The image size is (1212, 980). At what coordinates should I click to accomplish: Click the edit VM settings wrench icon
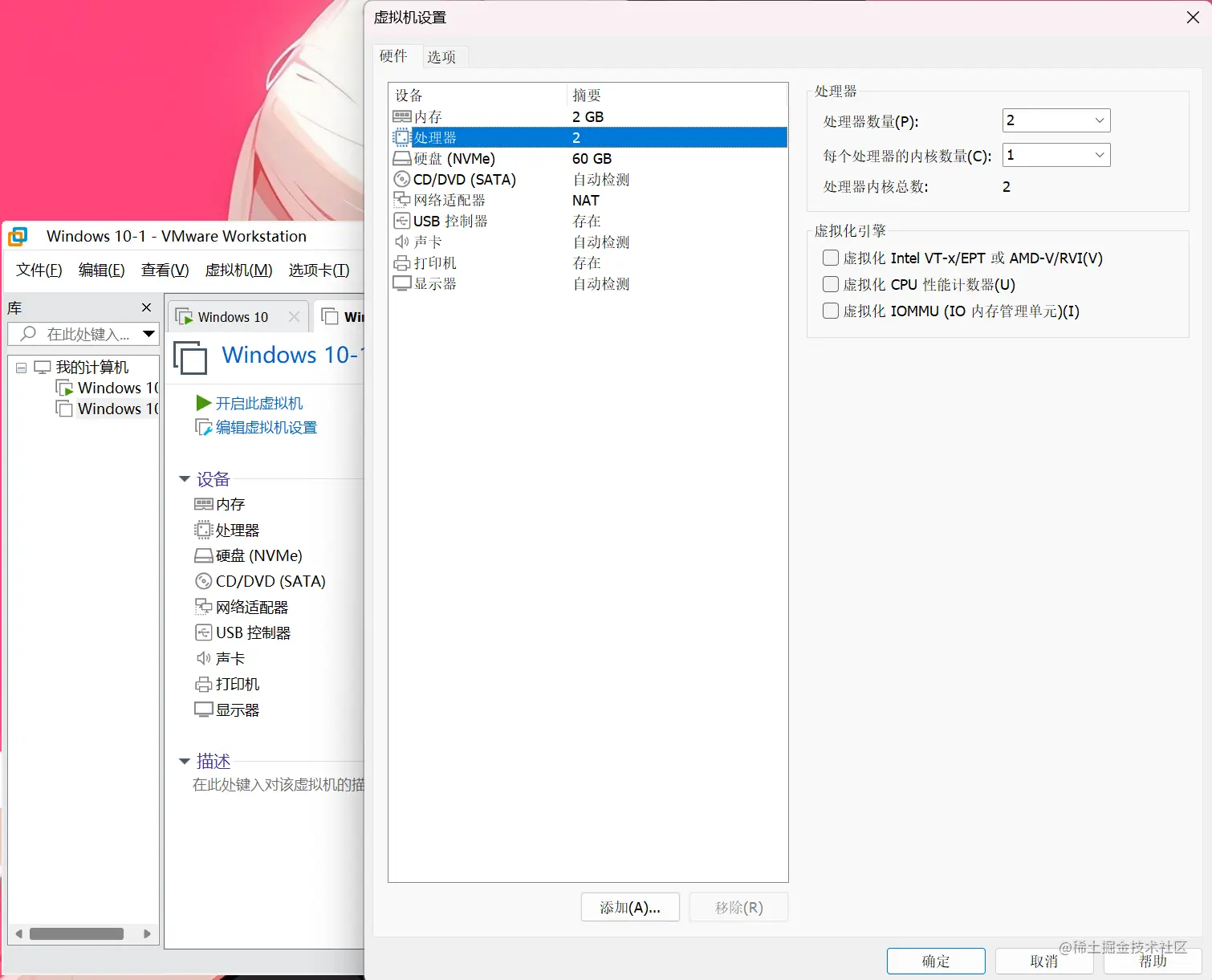[204, 428]
